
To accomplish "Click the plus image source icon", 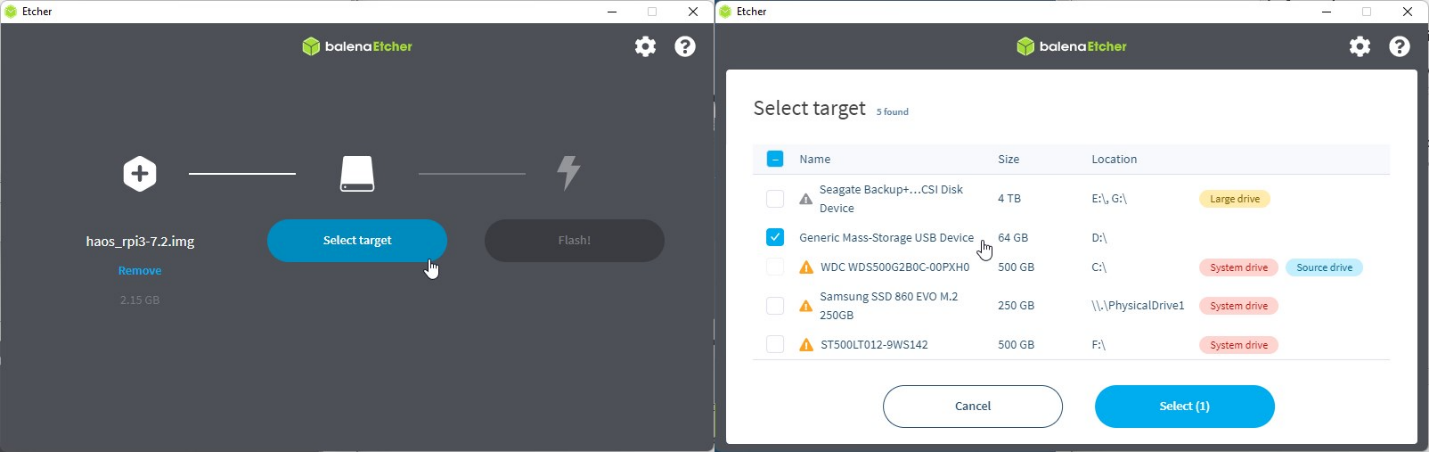I will click(x=140, y=174).
